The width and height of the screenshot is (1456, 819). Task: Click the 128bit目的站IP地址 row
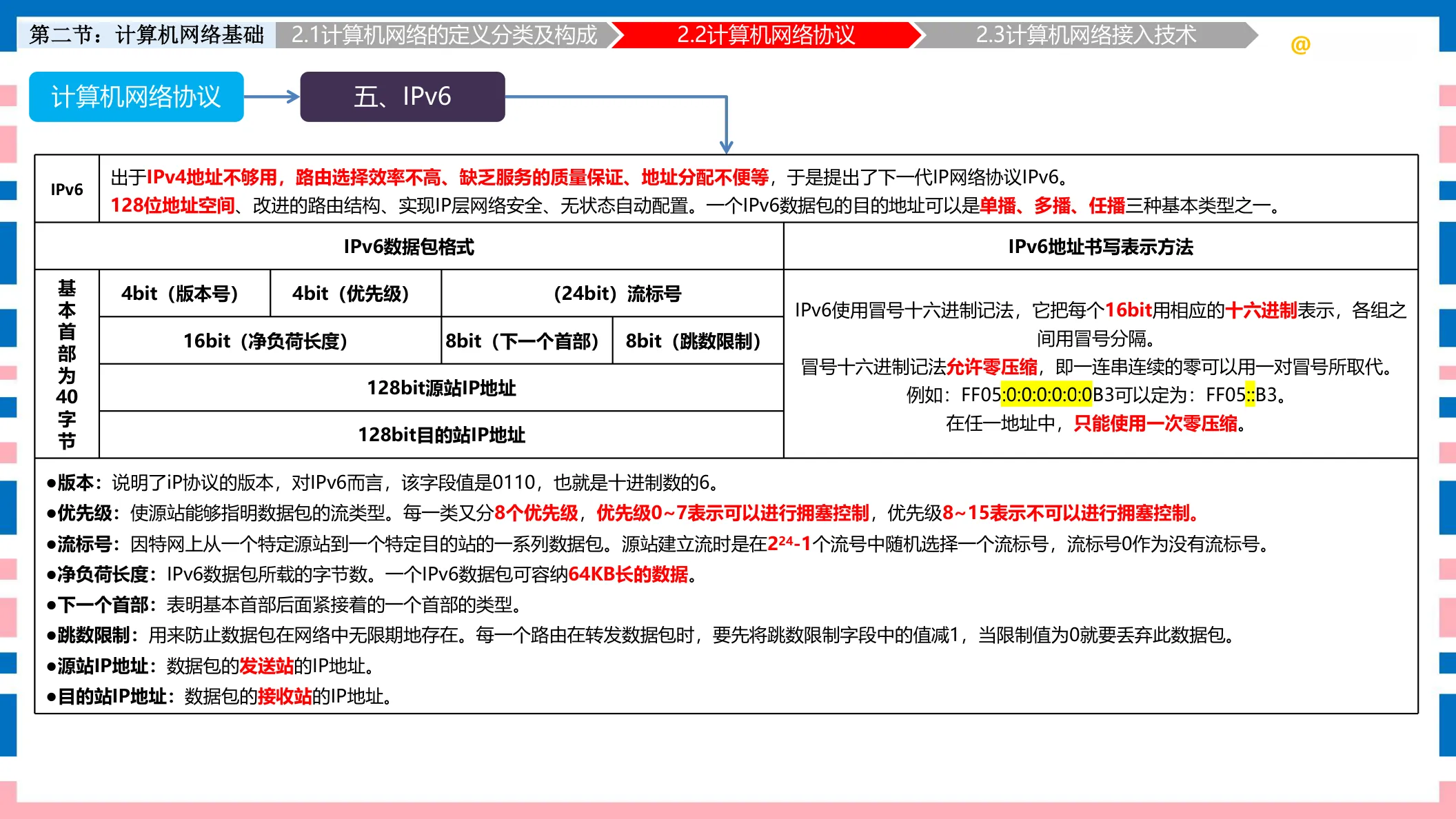point(441,435)
